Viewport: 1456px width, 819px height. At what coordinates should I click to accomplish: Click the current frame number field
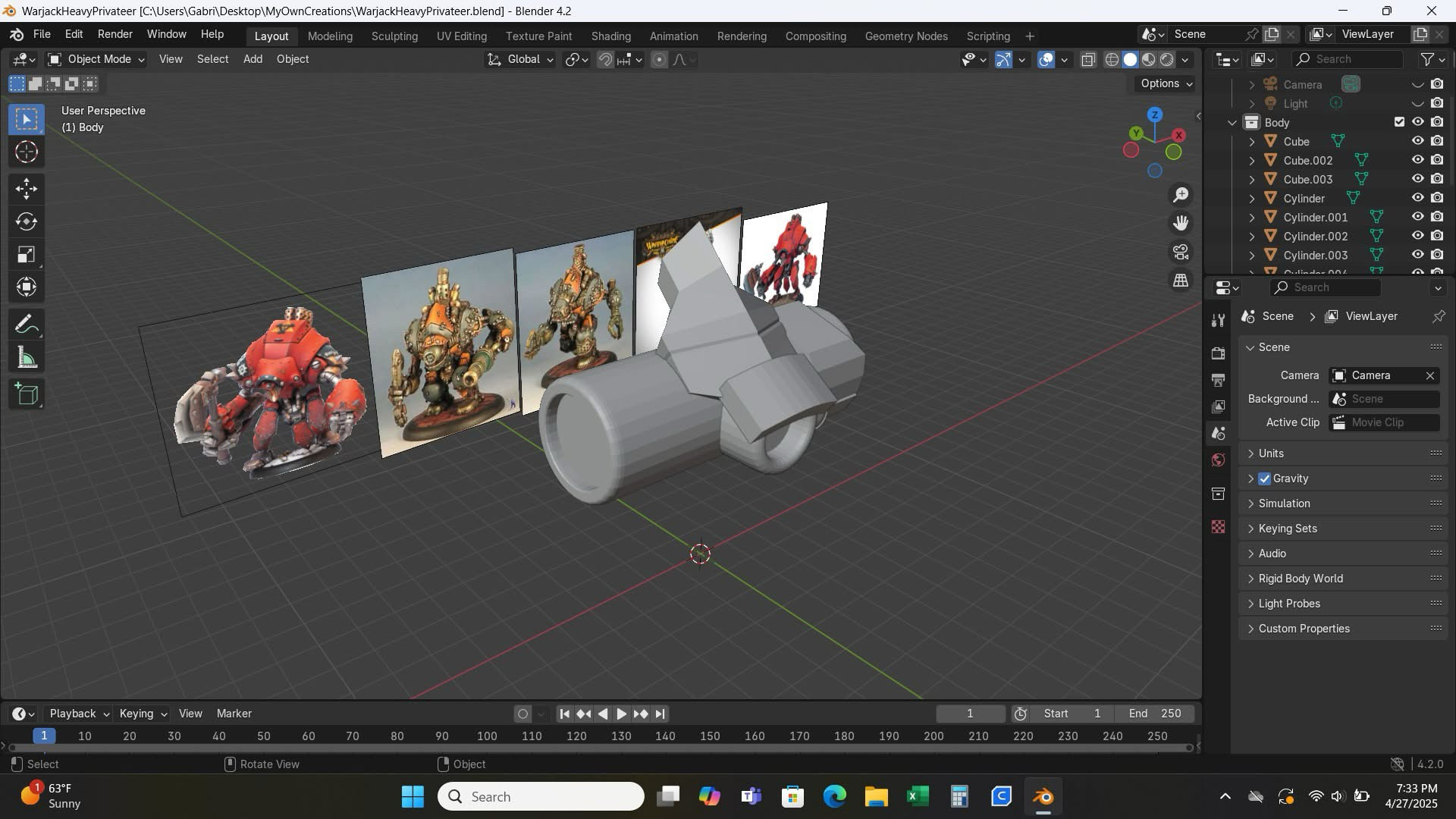[x=970, y=714]
